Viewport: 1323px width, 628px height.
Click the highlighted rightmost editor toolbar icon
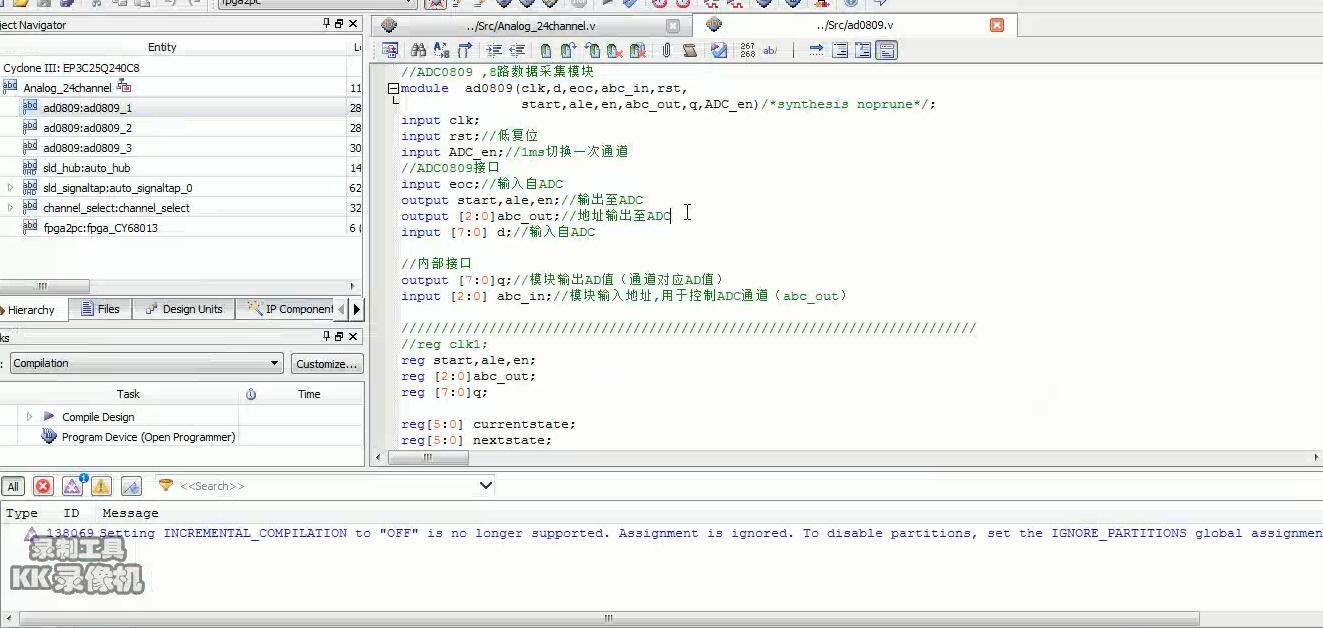[886, 50]
